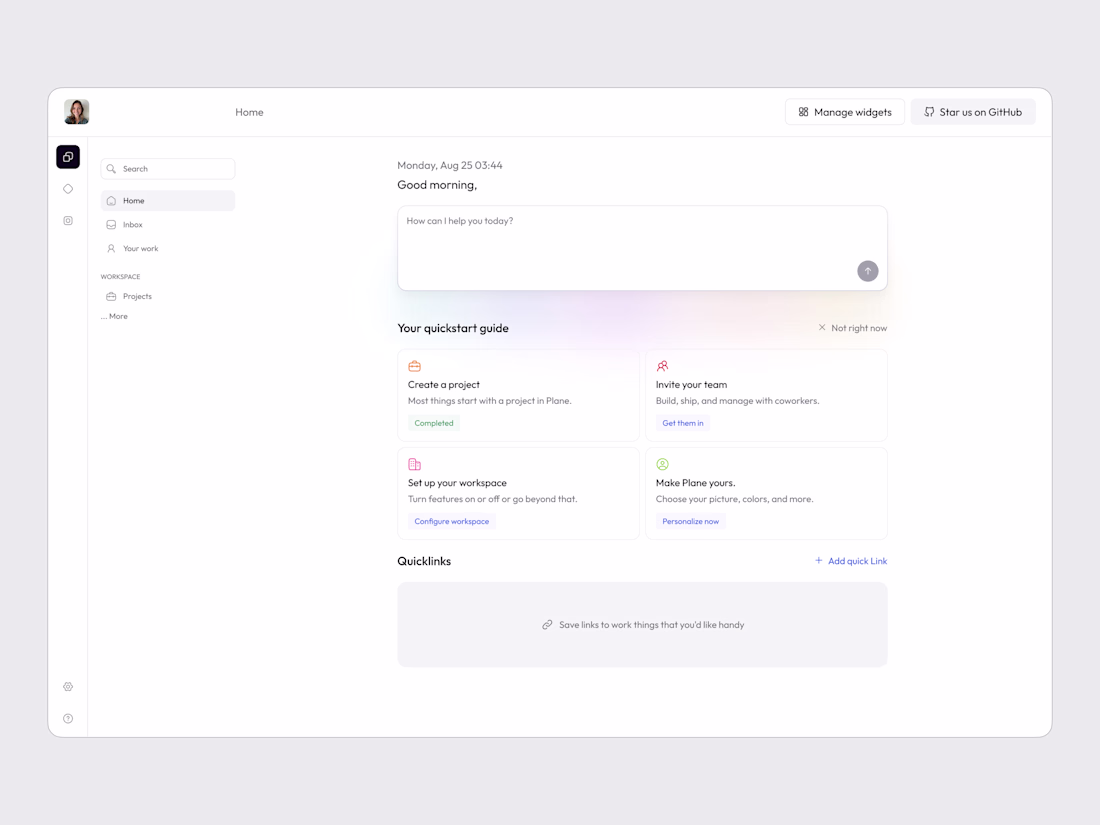The width and height of the screenshot is (1100, 825).
Task: Click the Quicklinks heading
Action: tap(424, 561)
